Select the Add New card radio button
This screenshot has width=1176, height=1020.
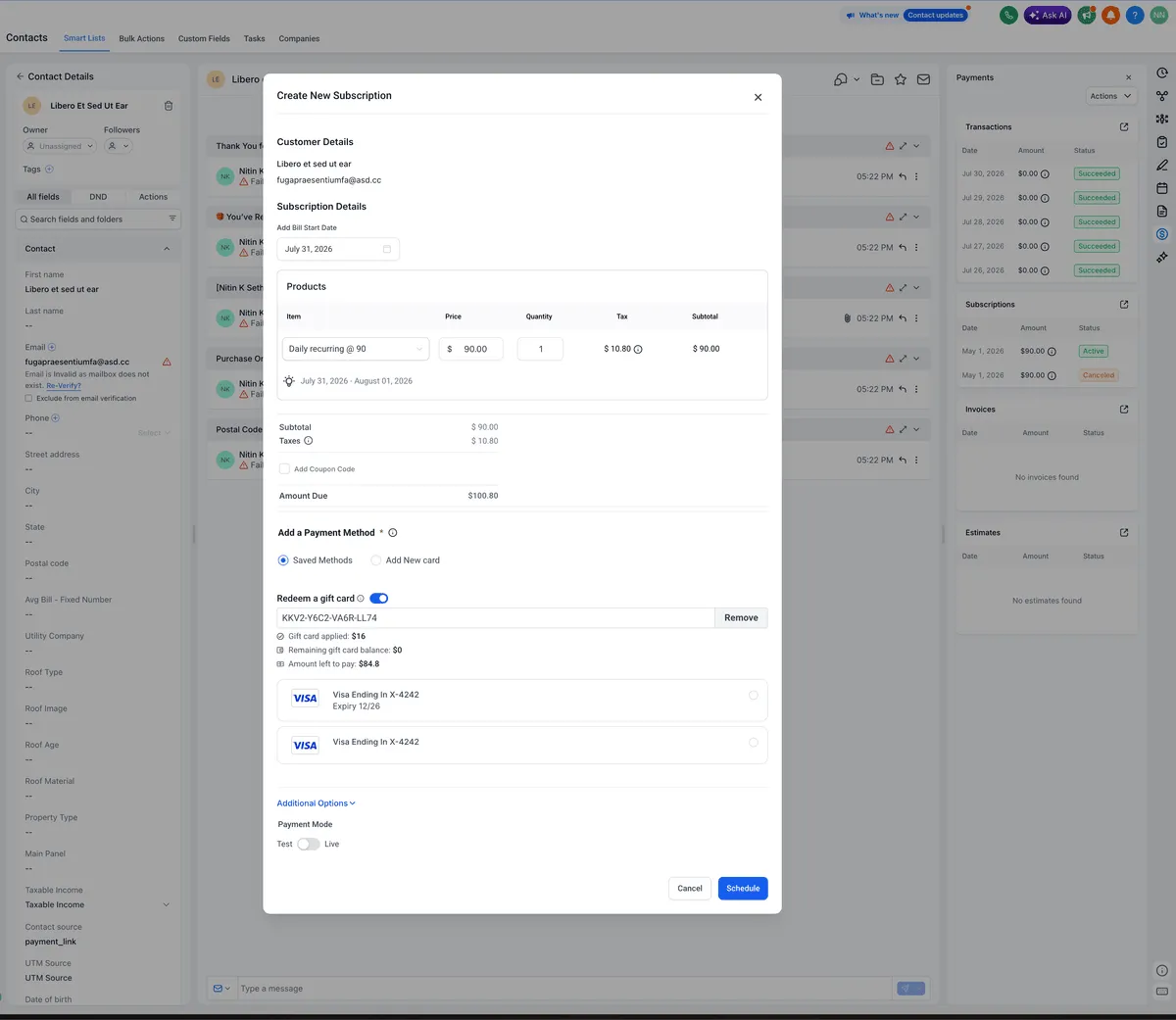tap(375, 560)
